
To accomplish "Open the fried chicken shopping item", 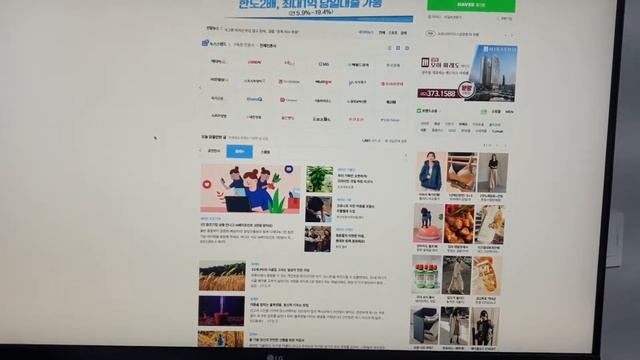I will [x=459, y=224].
